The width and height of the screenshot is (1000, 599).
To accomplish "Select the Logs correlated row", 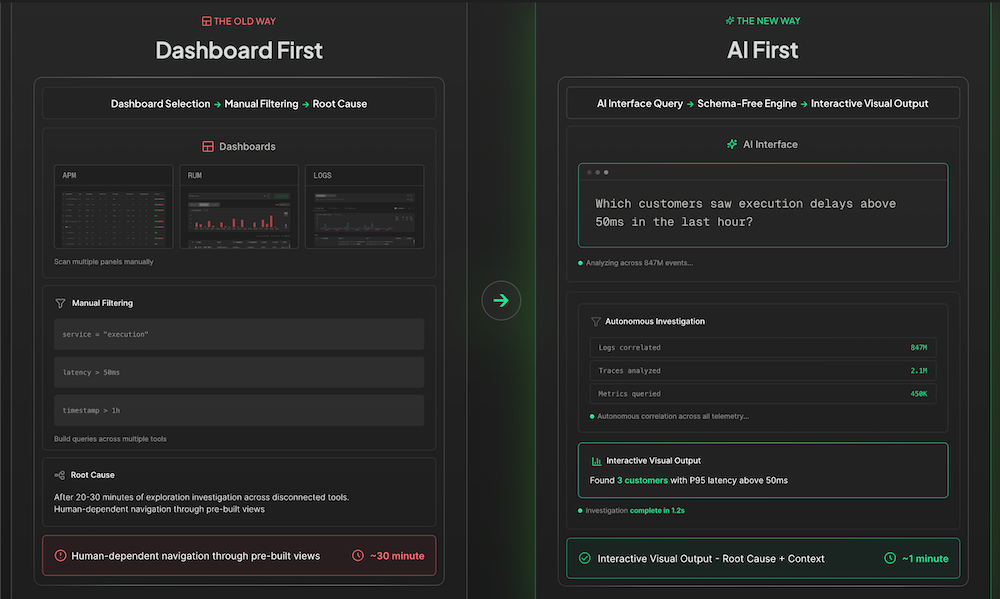I will coord(763,348).
